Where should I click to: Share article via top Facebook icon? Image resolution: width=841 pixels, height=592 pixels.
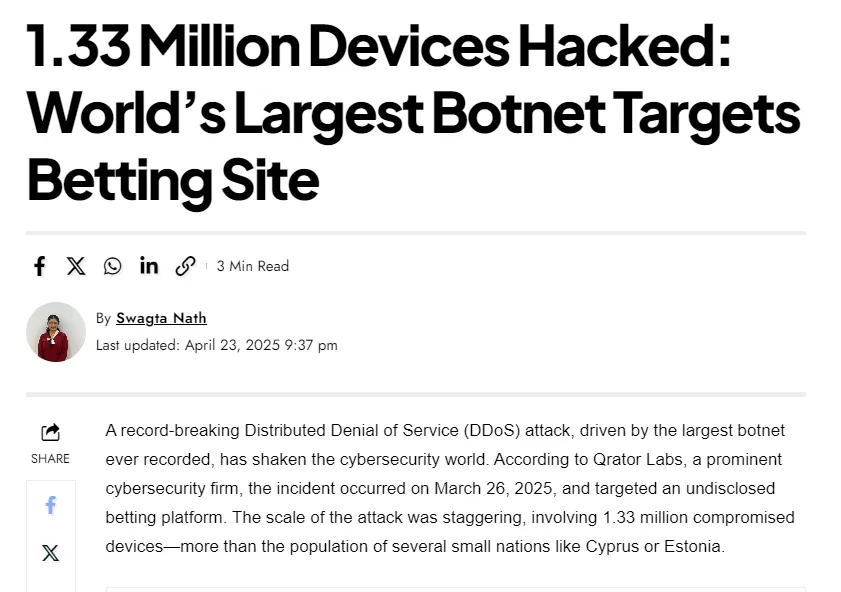39,266
